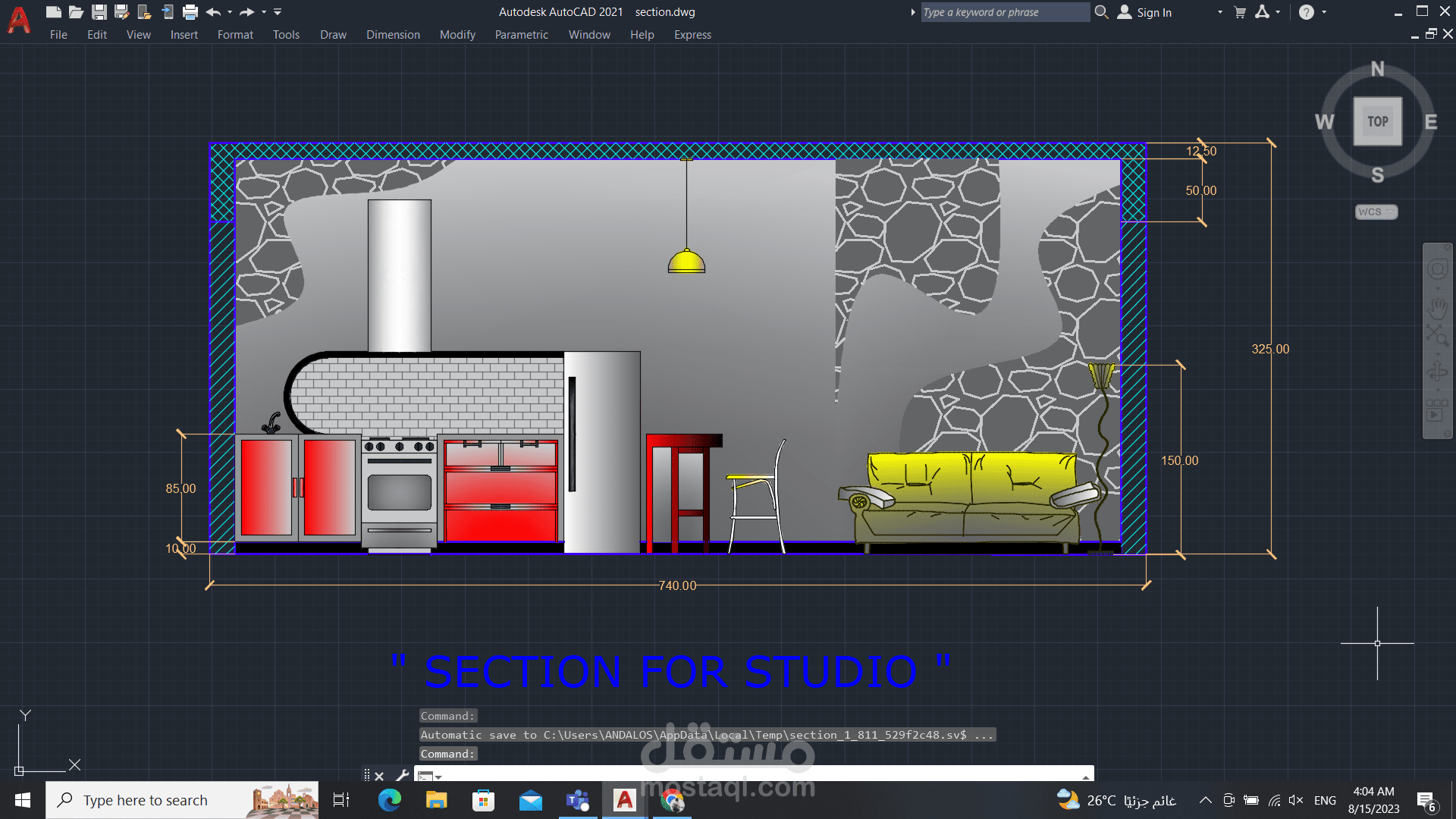Click Save to Web & Mobile icon
This screenshot has width=1456, height=819.
coord(168,12)
